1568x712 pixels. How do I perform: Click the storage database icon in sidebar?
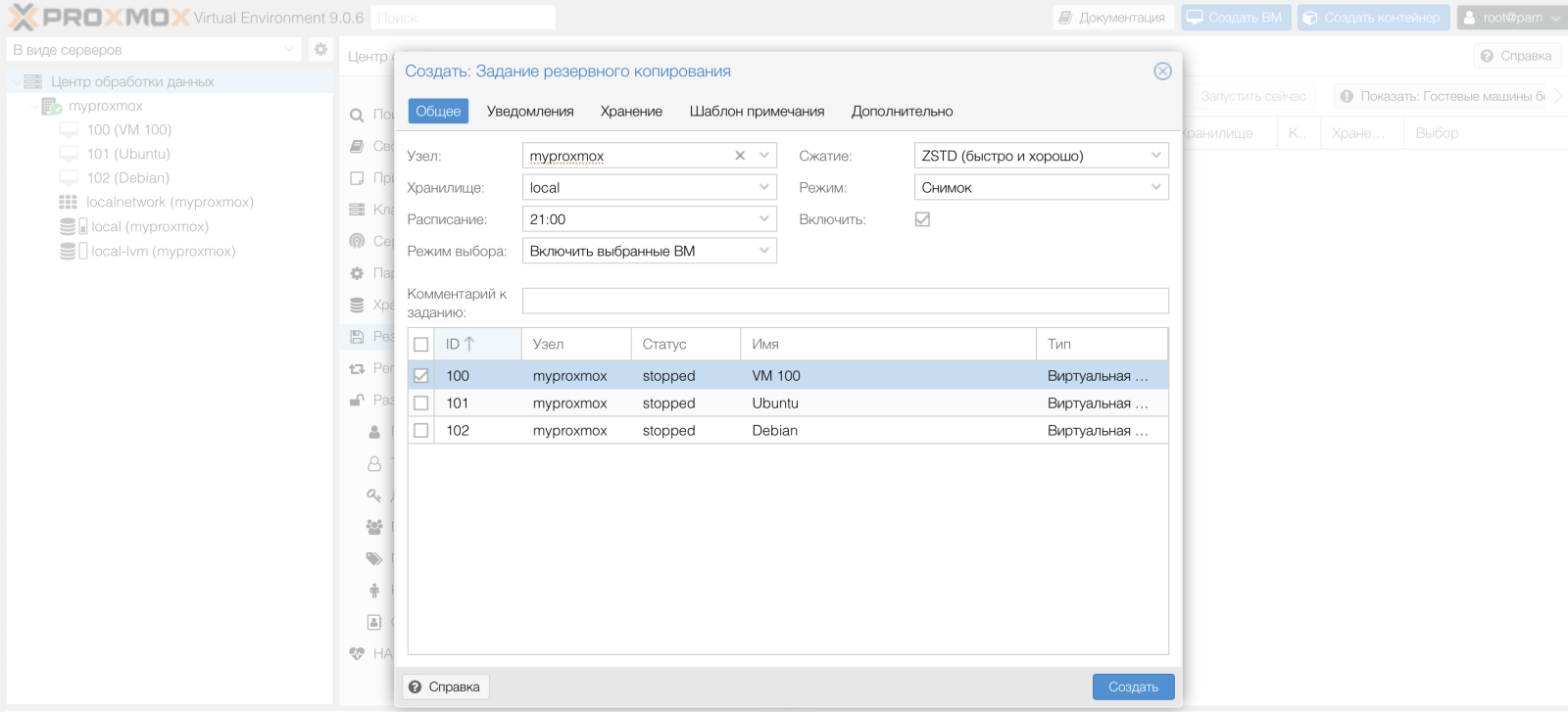357,306
